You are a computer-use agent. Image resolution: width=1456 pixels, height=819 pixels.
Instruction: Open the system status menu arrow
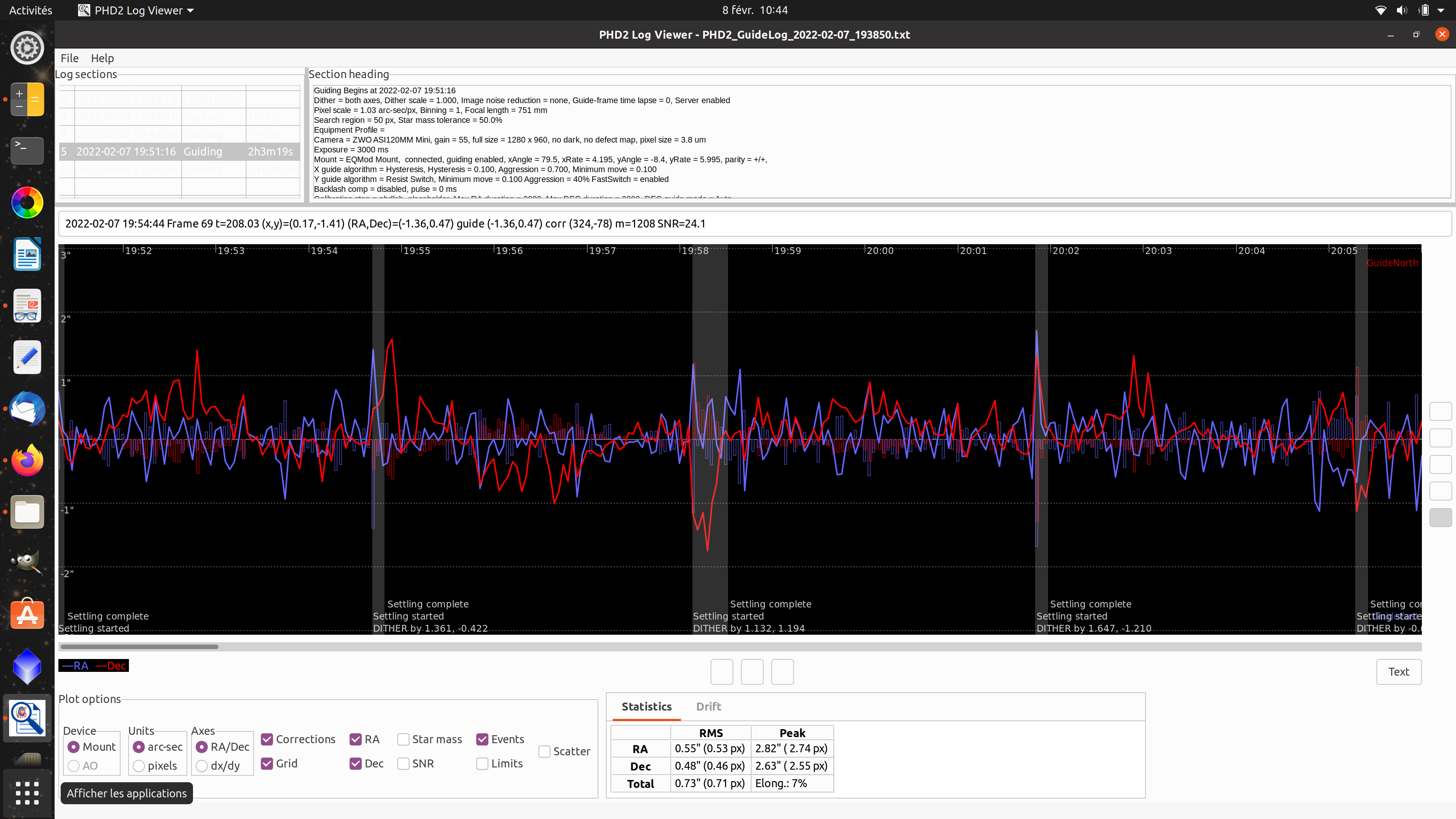point(1440,10)
